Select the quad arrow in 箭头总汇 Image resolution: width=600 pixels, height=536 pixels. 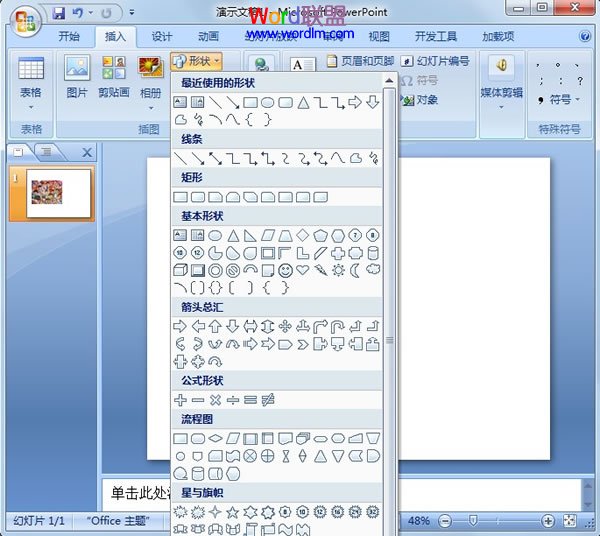pyautogui.click(x=285, y=326)
